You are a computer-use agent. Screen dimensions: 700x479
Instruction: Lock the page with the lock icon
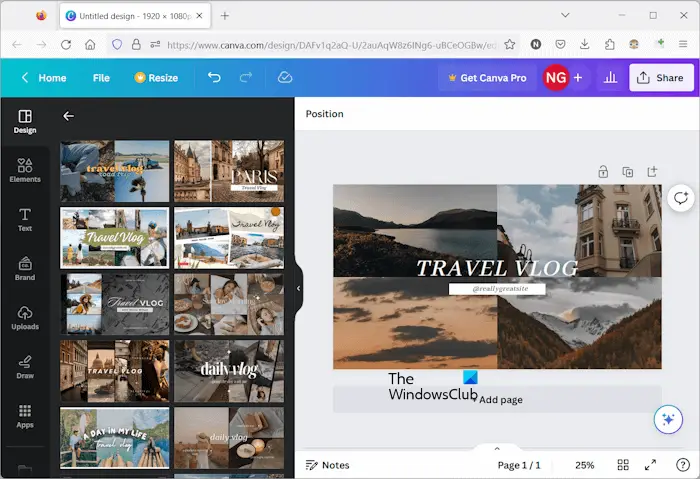point(603,172)
